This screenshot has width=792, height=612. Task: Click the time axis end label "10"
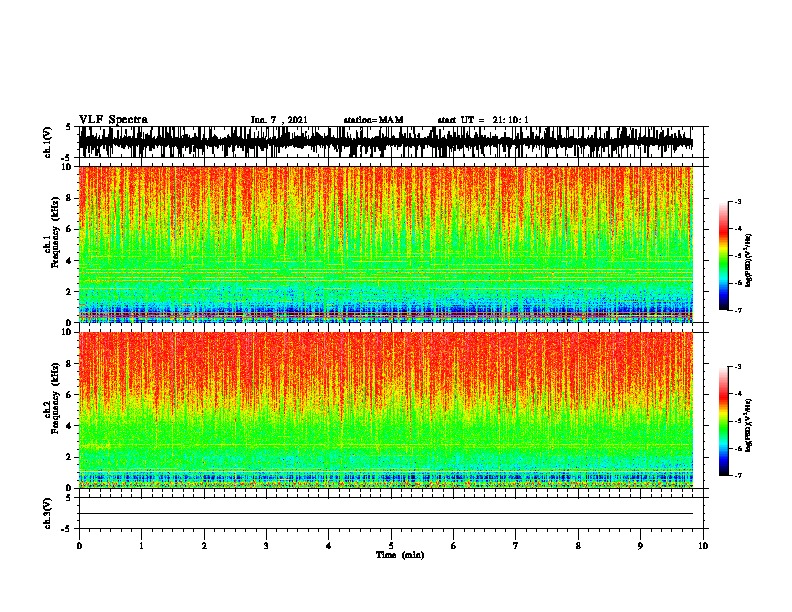point(703,546)
